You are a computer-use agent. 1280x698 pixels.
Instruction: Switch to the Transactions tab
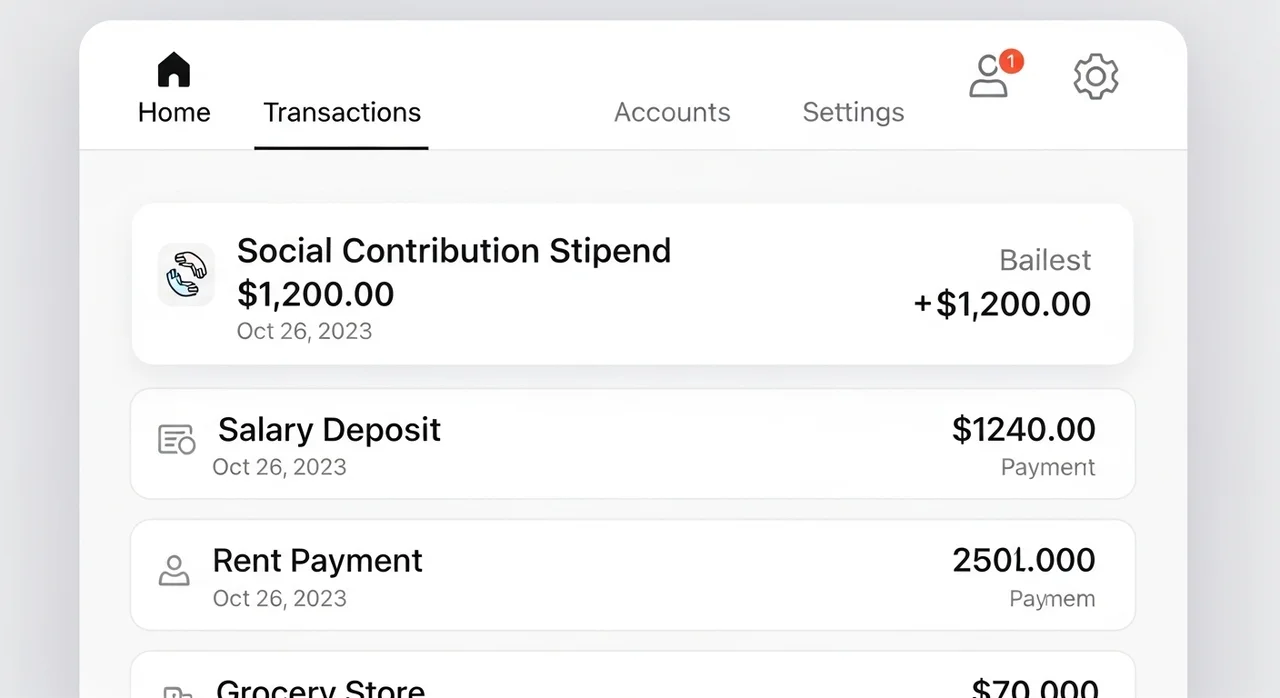[342, 112]
